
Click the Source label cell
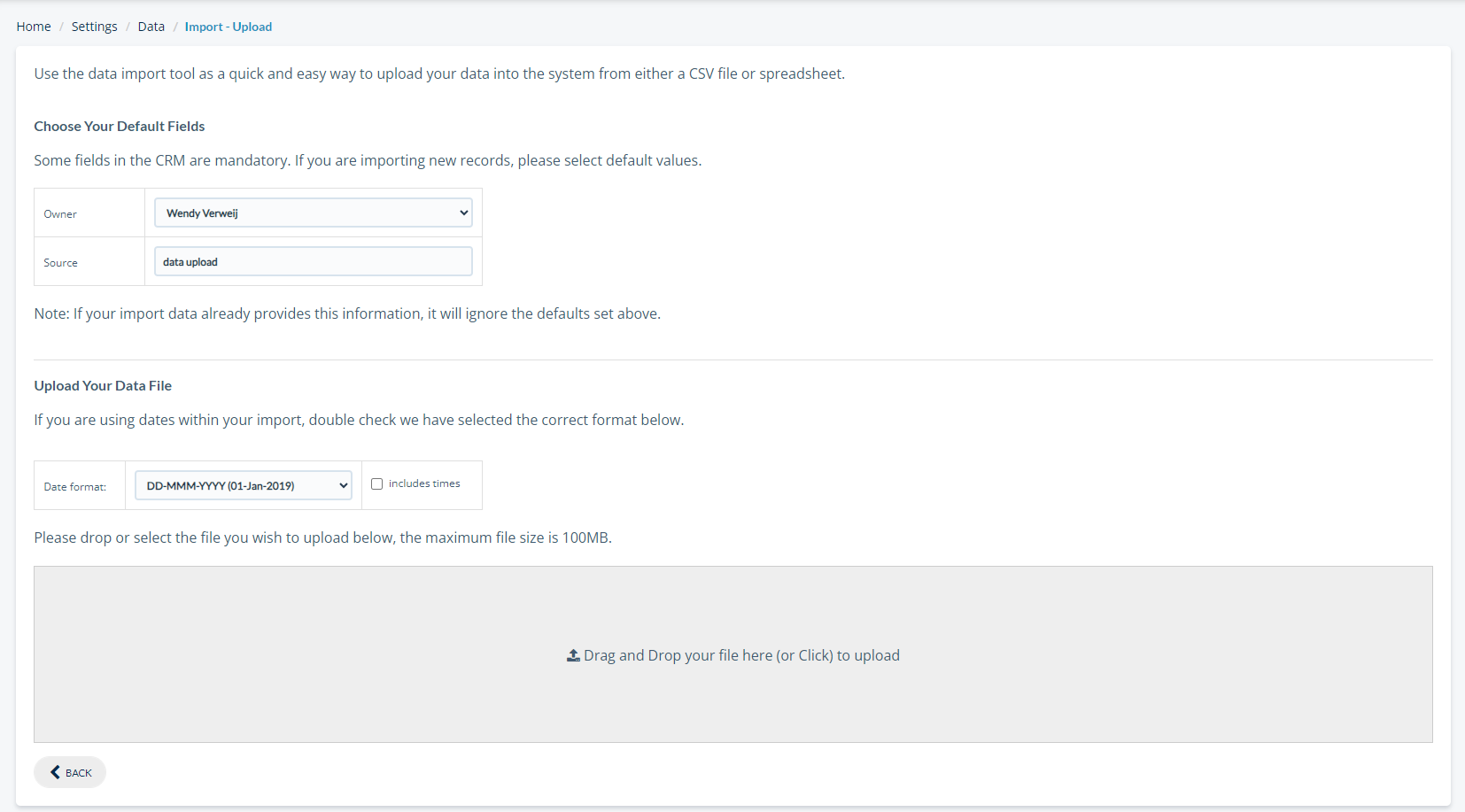(x=89, y=261)
